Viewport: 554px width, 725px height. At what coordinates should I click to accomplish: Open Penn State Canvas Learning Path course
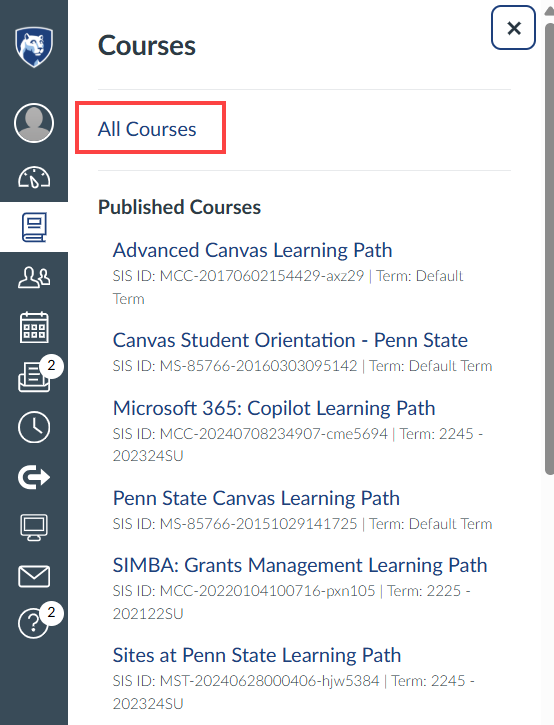256,498
